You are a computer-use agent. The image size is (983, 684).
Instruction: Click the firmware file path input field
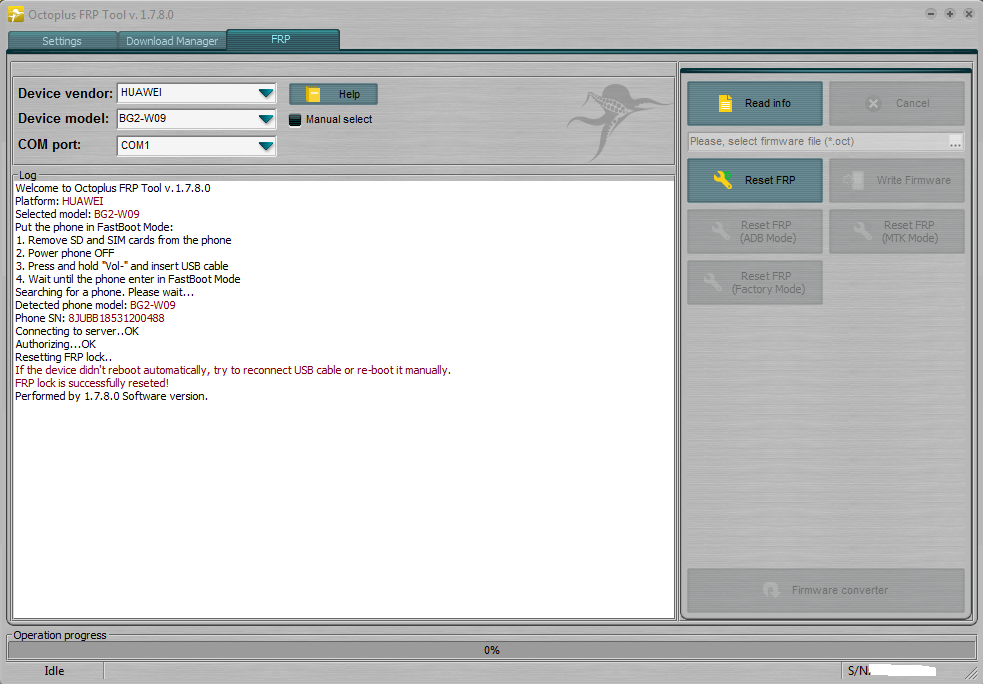pyautogui.click(x=817, y=142)
